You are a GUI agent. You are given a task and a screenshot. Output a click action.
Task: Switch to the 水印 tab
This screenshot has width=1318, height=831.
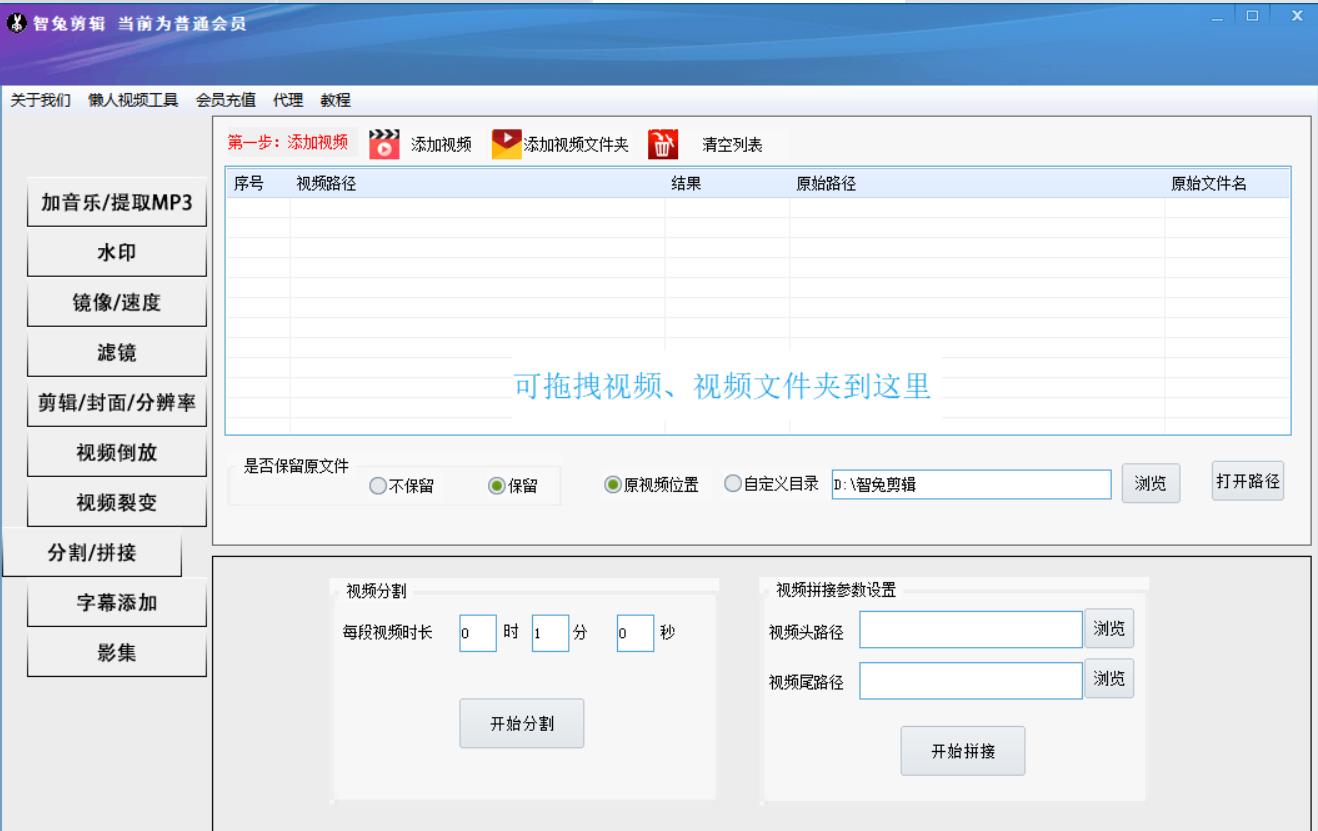[x=116, y=253]
